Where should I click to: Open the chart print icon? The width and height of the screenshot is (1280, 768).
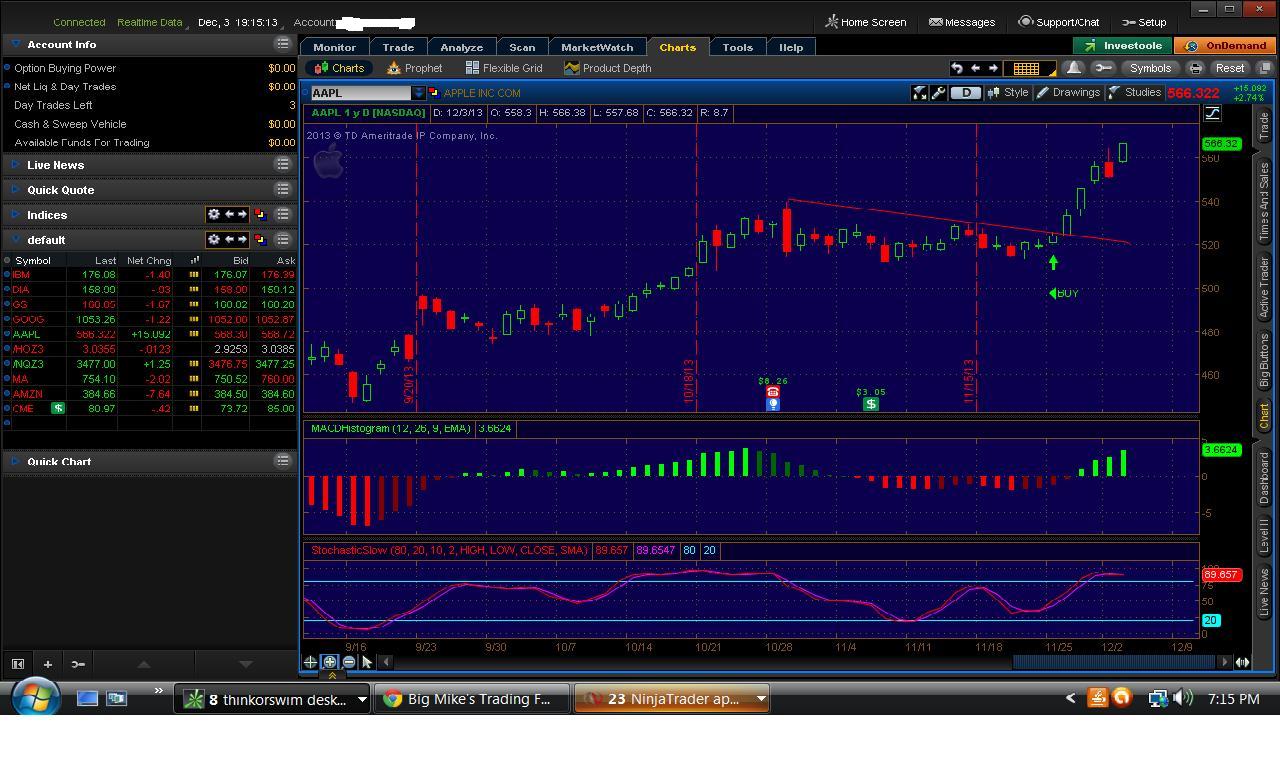(x=1195, y=68)
